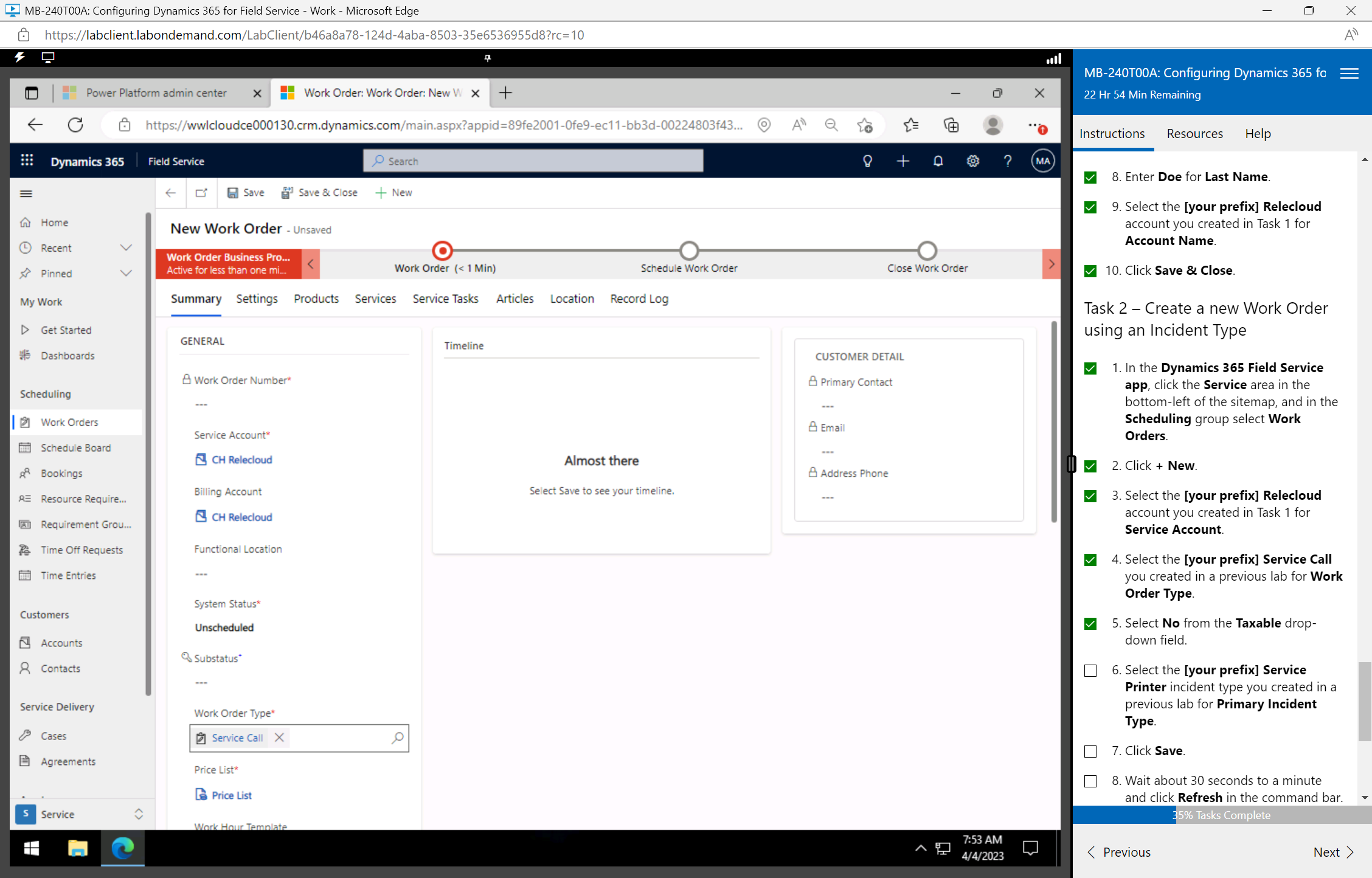
Task: Open the Schedule Board from the sidebar
Action: (x=75, y=448)
